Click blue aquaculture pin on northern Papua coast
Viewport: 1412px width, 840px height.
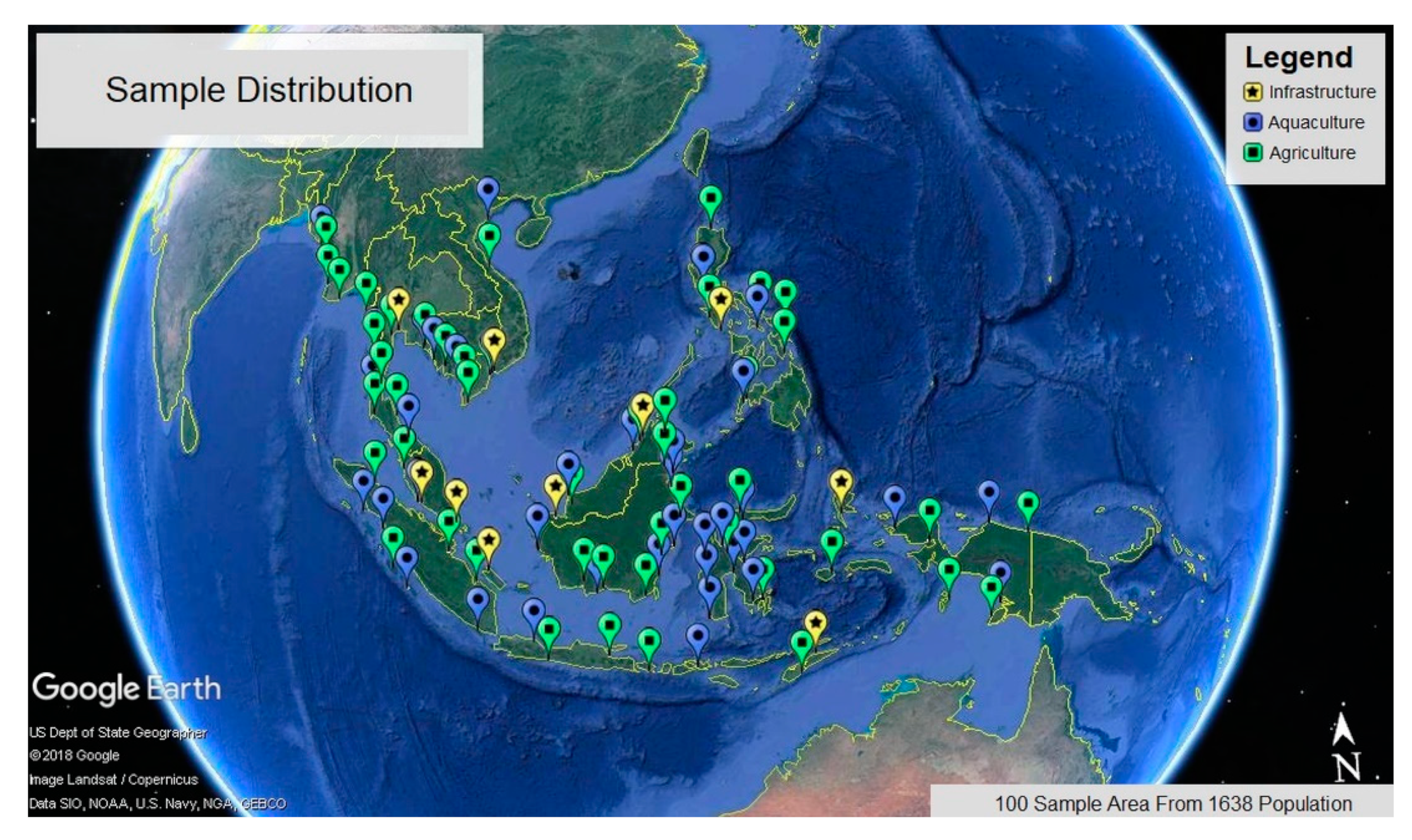[x=988, y=493]
